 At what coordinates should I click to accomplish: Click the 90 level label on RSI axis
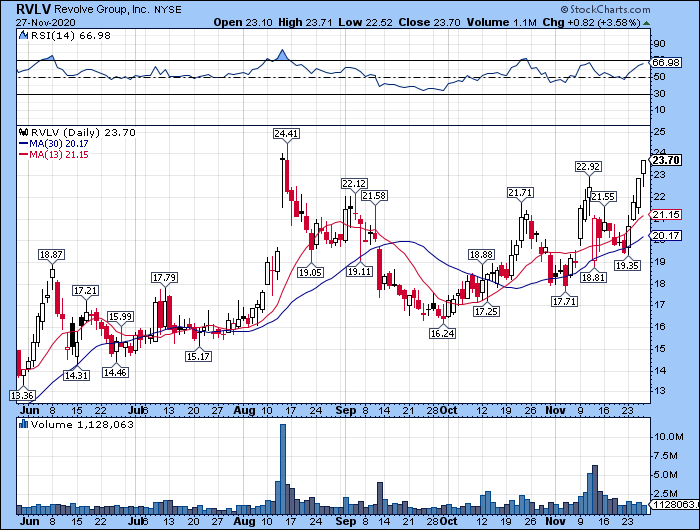660,44
